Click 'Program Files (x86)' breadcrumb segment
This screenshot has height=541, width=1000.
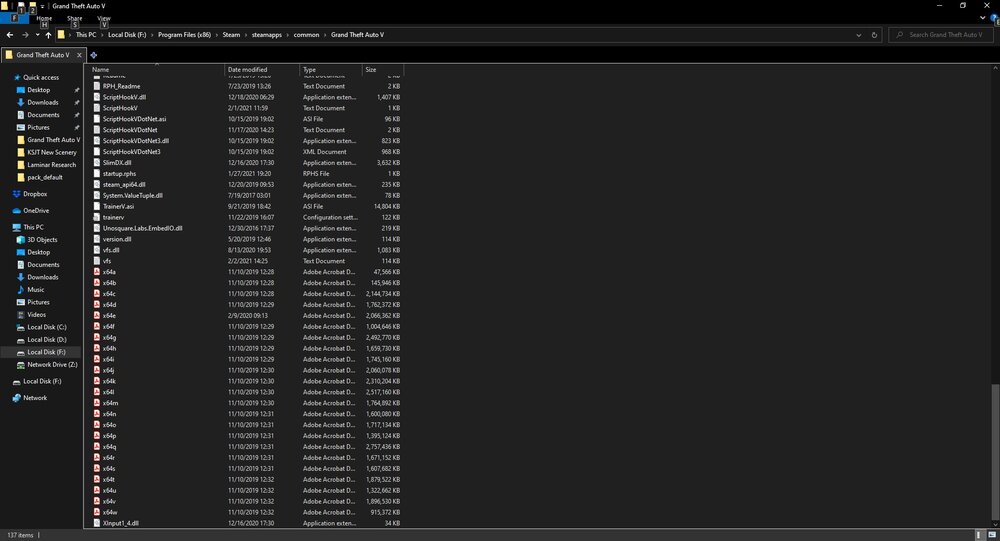pyautogui.click(x=184, y=35)
